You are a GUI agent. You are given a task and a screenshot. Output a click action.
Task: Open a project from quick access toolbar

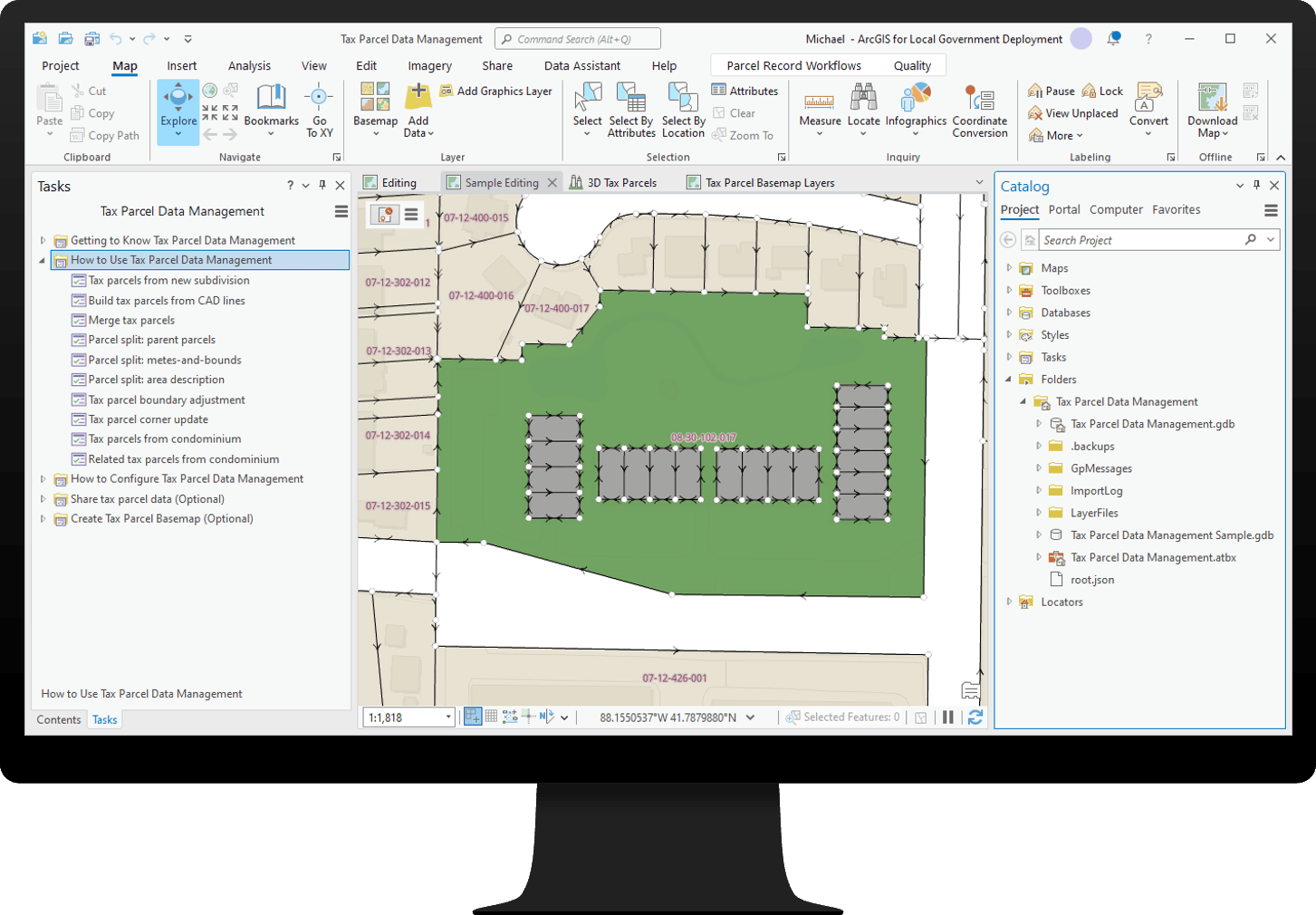[x=65, y=39]
